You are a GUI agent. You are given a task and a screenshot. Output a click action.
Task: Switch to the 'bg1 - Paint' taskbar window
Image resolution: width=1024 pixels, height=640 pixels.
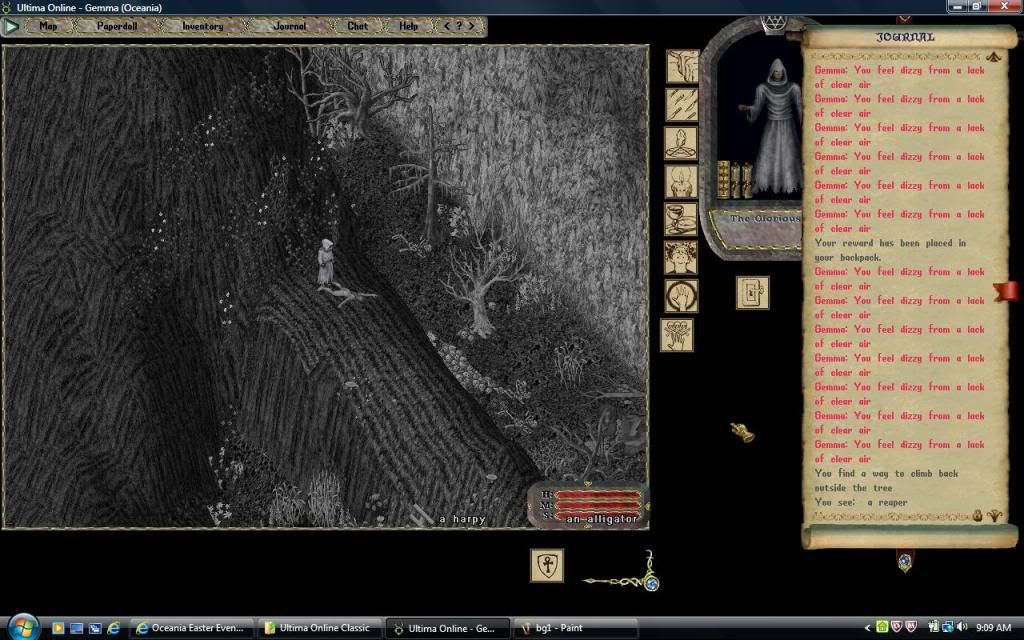[x=576, y=628]
